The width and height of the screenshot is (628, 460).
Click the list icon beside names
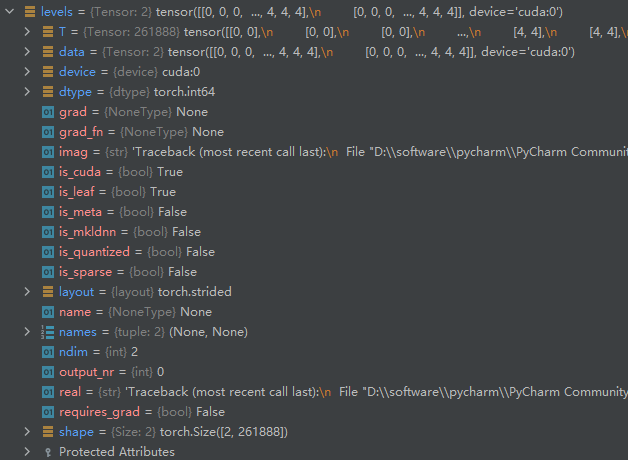pyautogui.click(x=48, y=332)
